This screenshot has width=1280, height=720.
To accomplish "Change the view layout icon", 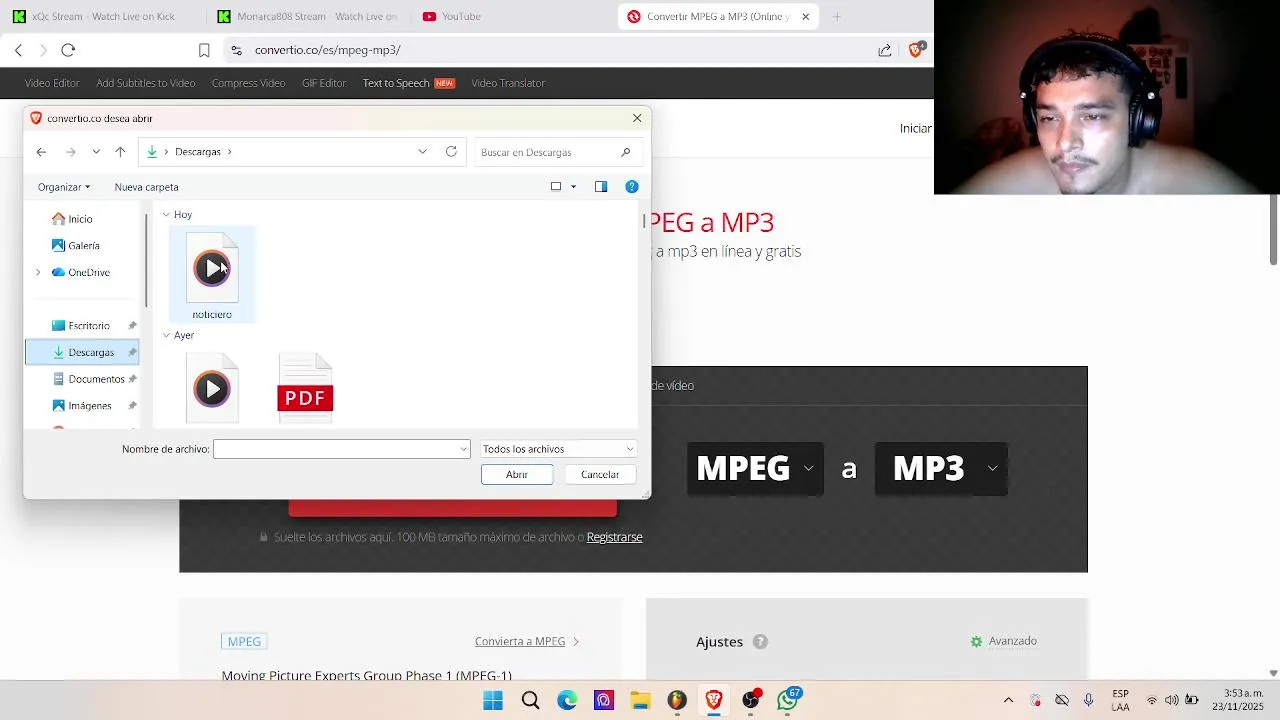I will (556, 187).
